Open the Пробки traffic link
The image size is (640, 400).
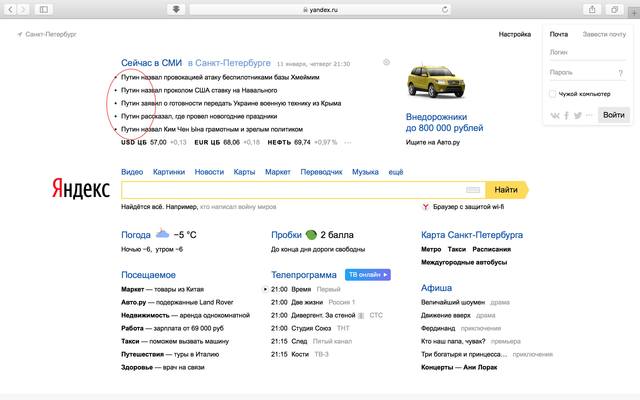pyautogui.click(x=287, y=235)
